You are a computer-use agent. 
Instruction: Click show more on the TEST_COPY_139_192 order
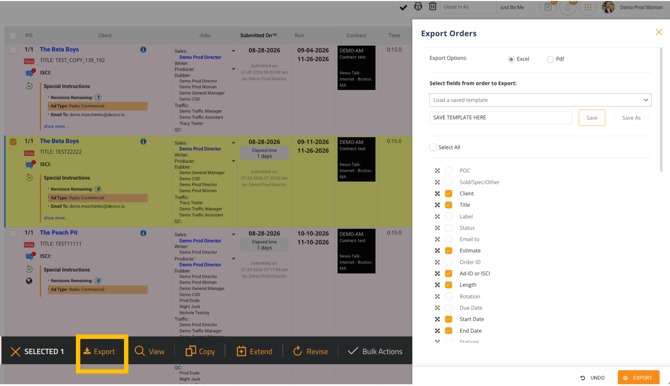[56, 127]
